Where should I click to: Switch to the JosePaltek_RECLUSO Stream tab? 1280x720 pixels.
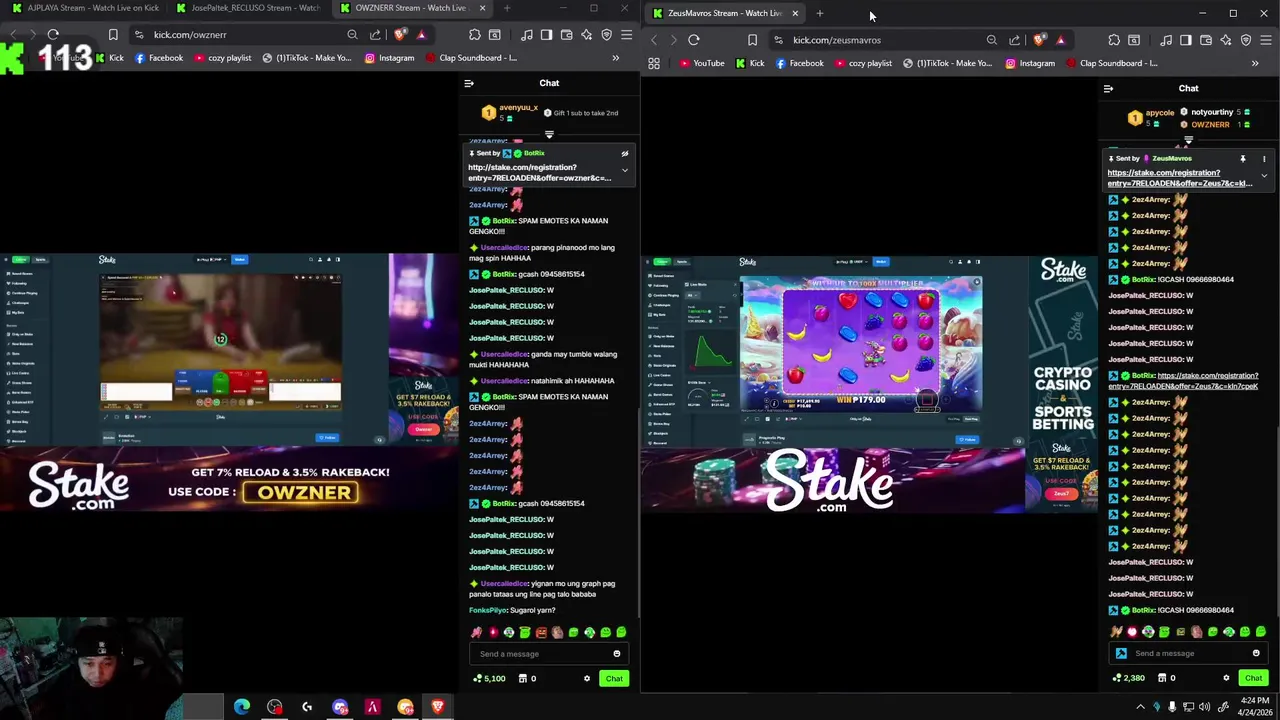248,8
